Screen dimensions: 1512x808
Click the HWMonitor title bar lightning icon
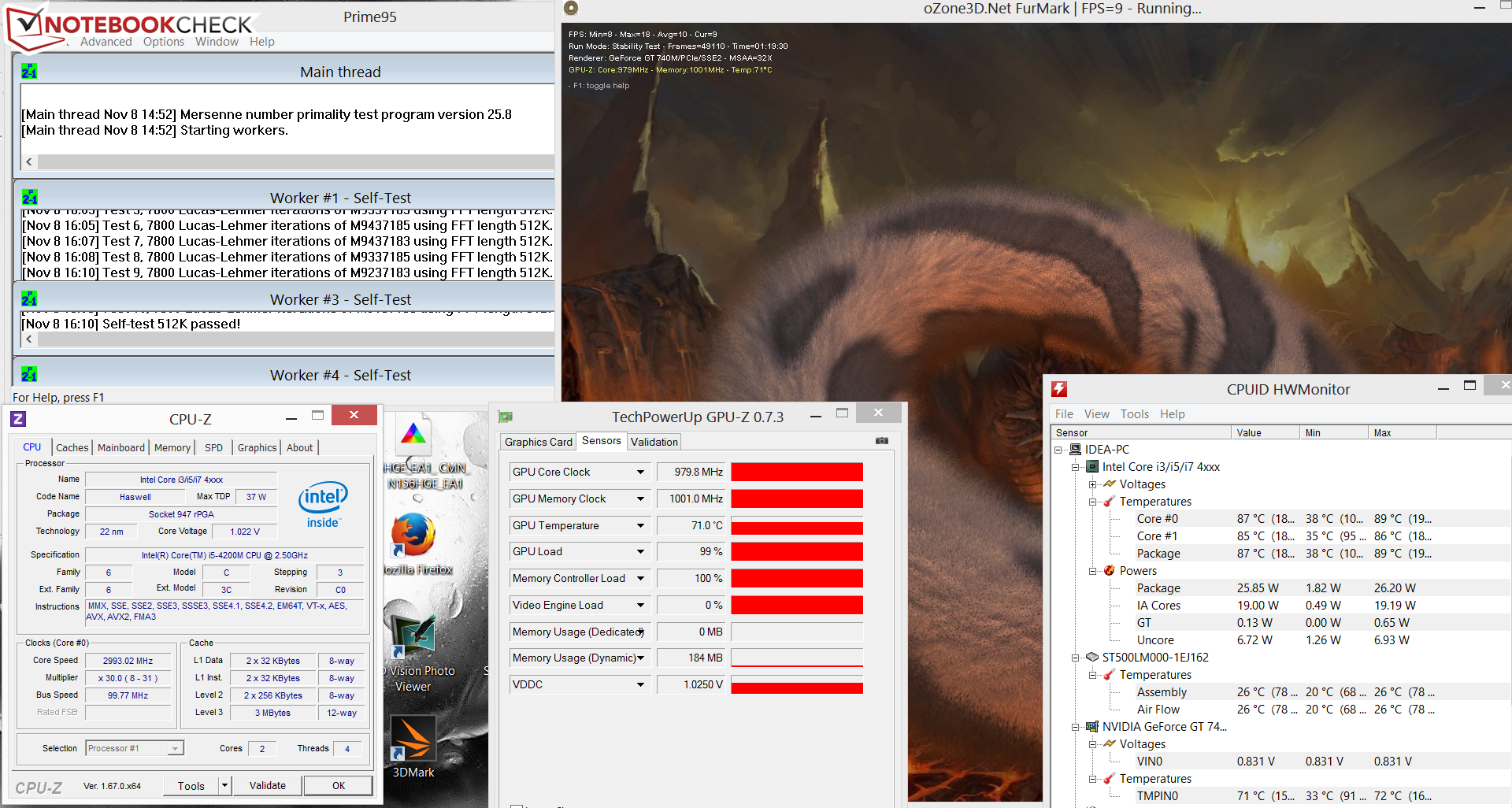click(x=1059, y=389)
